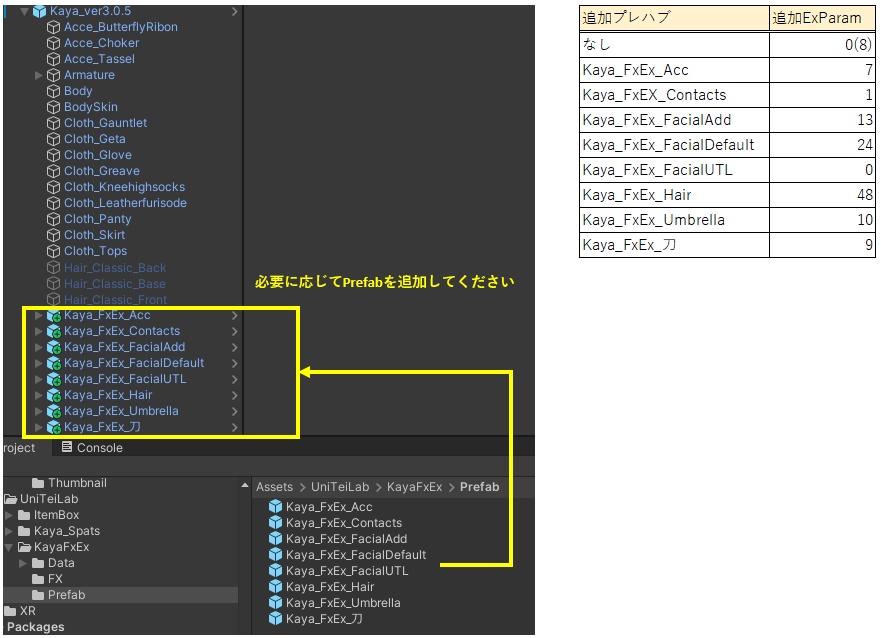Click Prefab in the breadcrumb path

point(479,487)
